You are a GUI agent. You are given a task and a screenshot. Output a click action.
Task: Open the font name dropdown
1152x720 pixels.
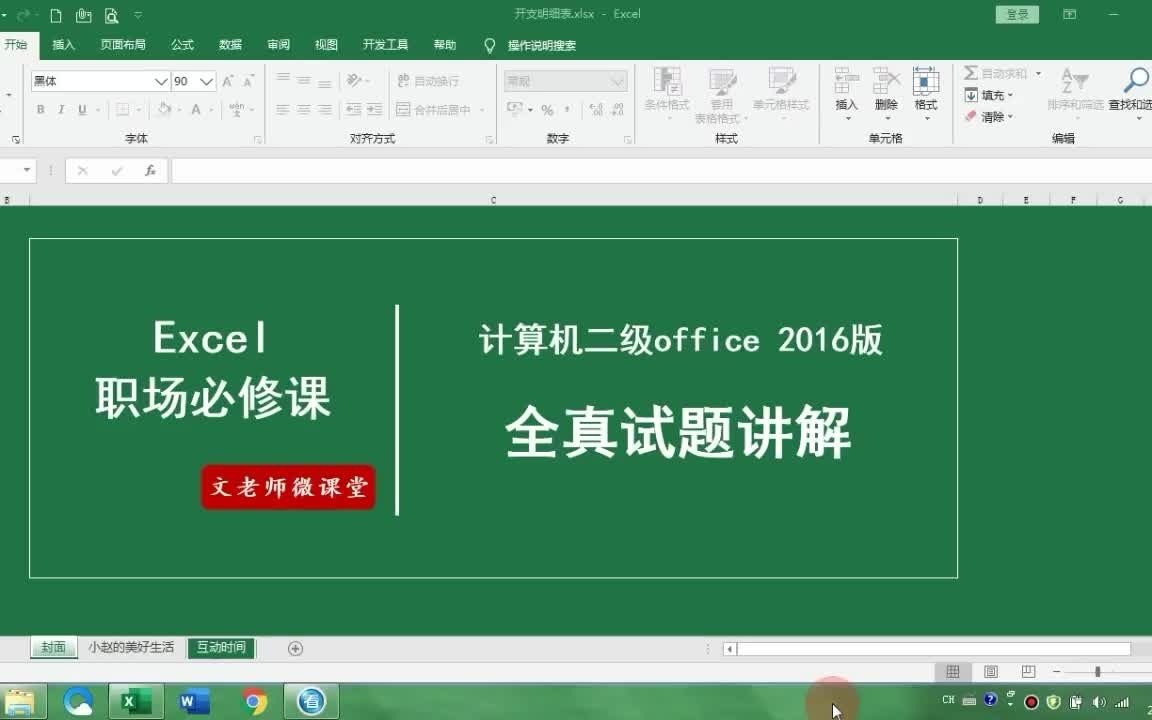[x=160, y=80]
